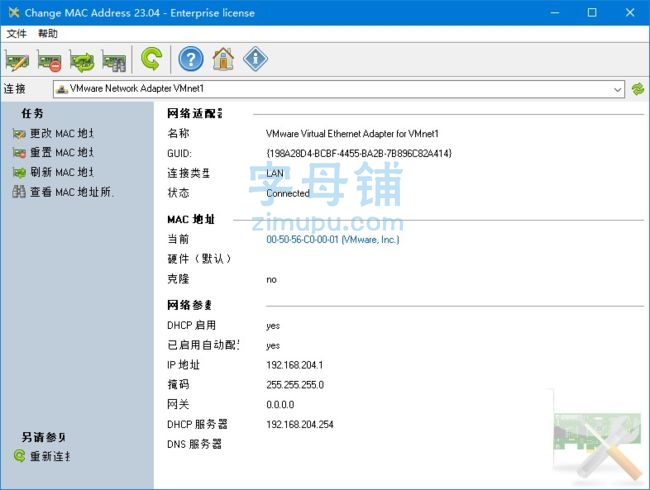Click the icon beside 重置 MAC 地址 task
650x490 pixels.
(x=19, y=153)
